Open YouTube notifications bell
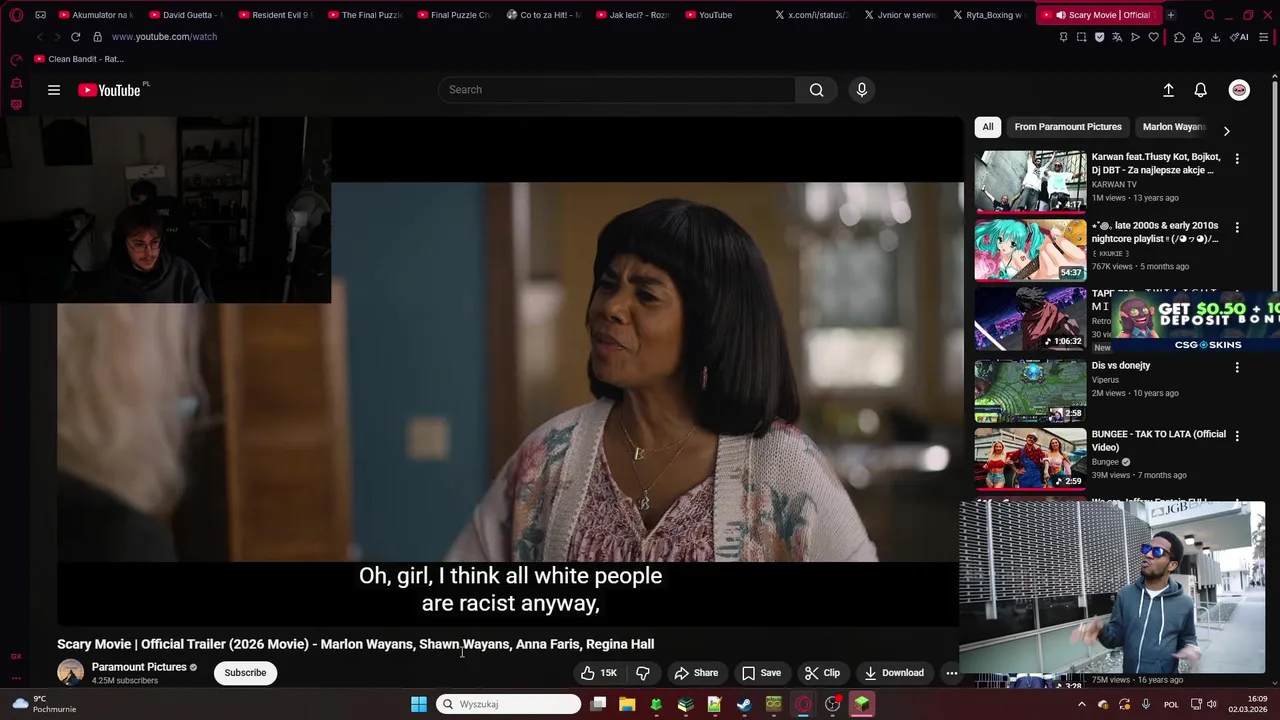The image size is (1280, 720). click(1200, 90)
